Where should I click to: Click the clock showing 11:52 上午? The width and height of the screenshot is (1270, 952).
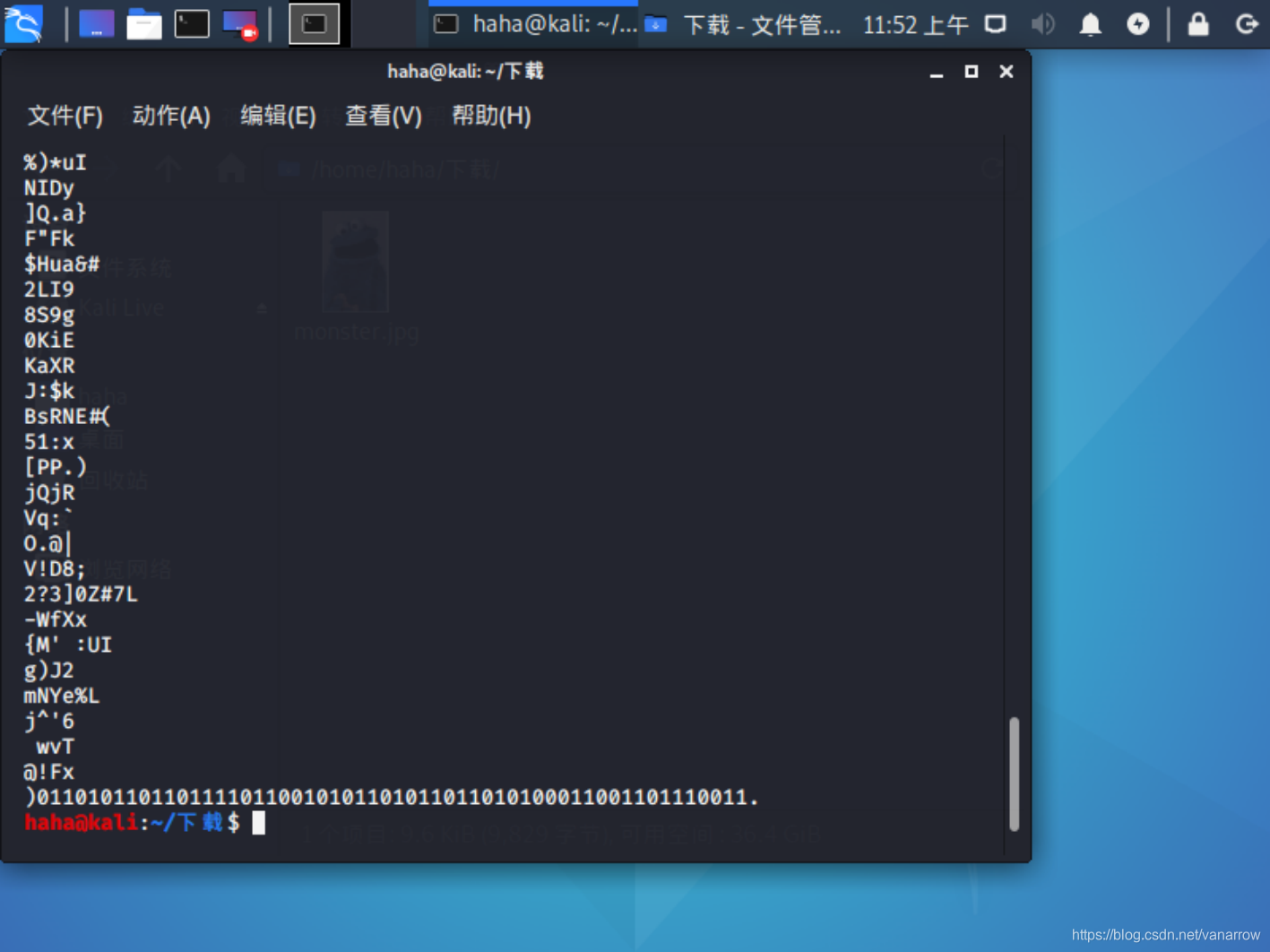915,25
